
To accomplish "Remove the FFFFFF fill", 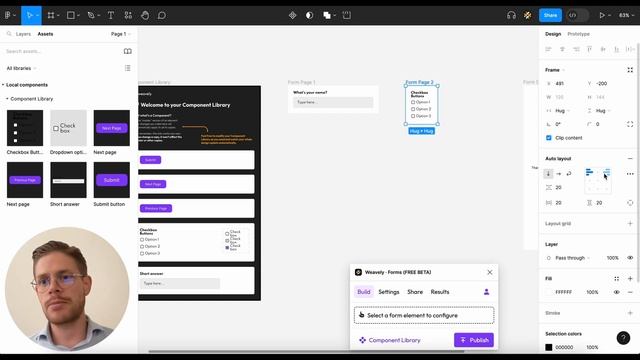I will (630, 292).
